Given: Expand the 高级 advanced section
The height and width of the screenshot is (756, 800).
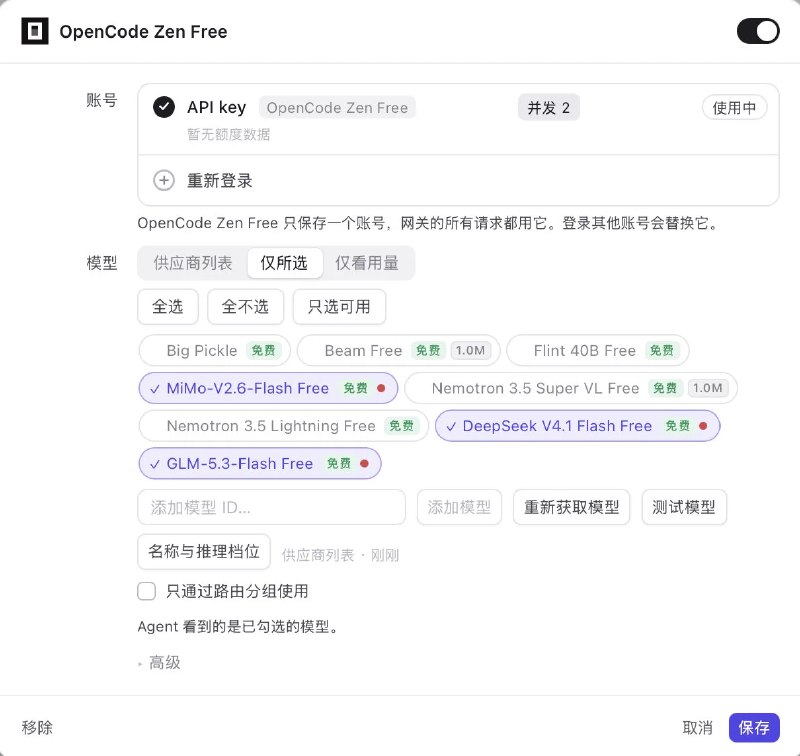Looking at the screenshot, I should (159, 663).
